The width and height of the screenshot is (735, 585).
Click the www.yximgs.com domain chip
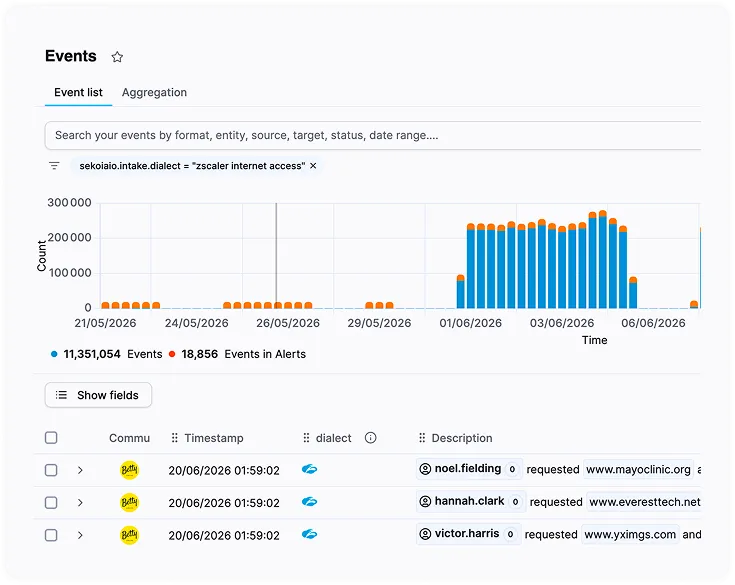pyautogui.click(x=630, y=534)
